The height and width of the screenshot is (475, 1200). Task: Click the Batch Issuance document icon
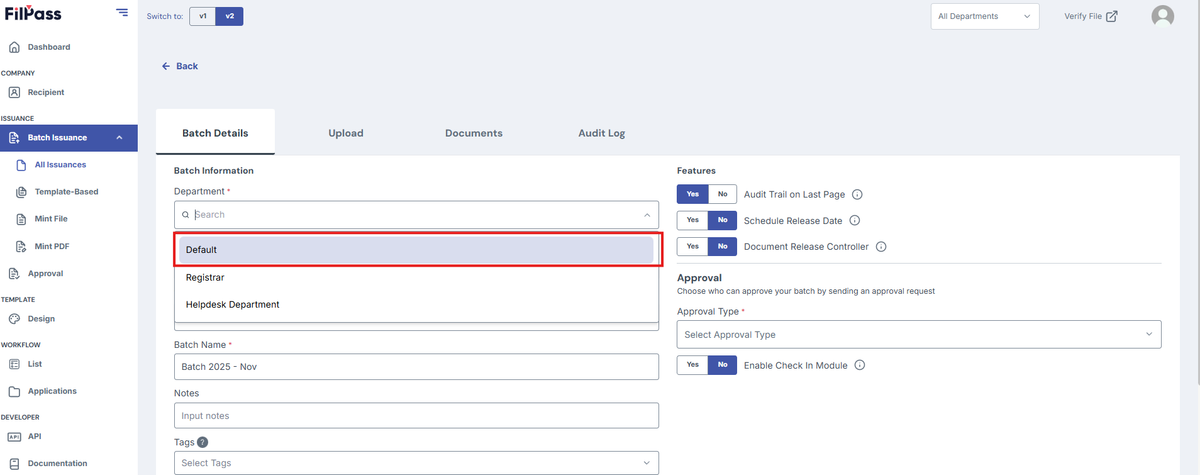point(14,138)
